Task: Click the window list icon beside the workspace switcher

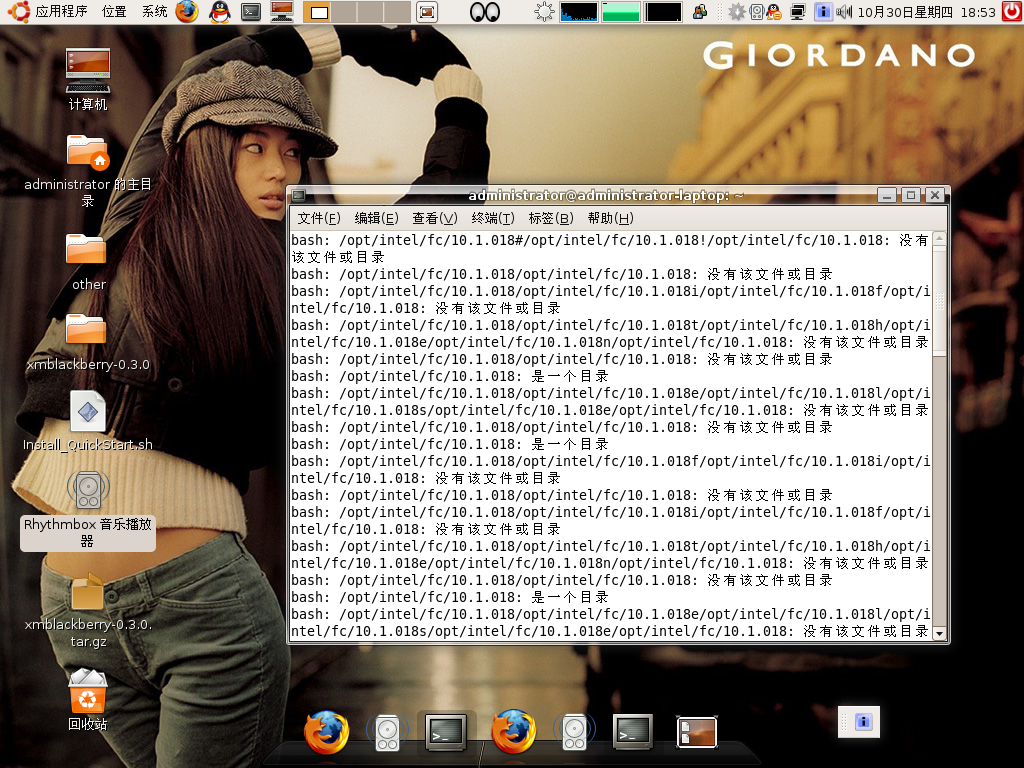Action: point(426,12)
